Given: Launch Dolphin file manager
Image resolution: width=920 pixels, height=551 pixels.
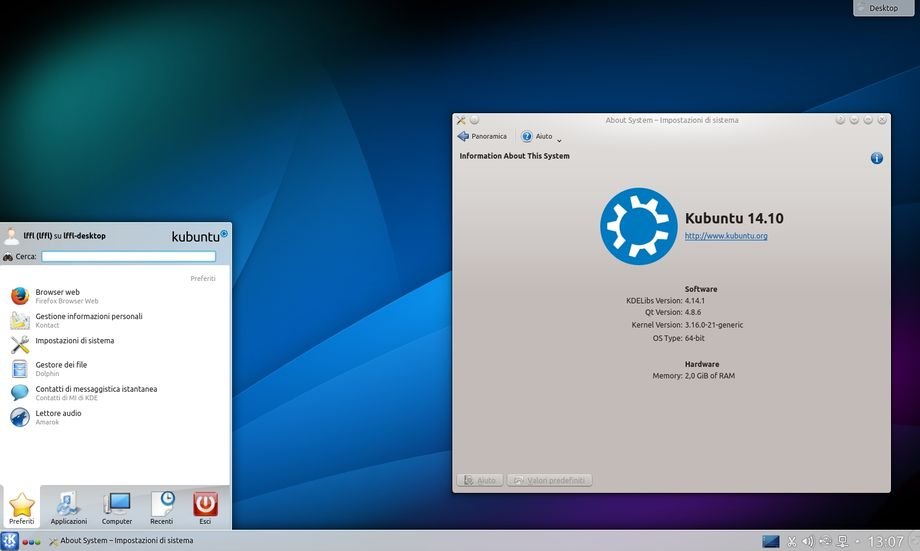Looking at the screenshot, I should [61, 369].
